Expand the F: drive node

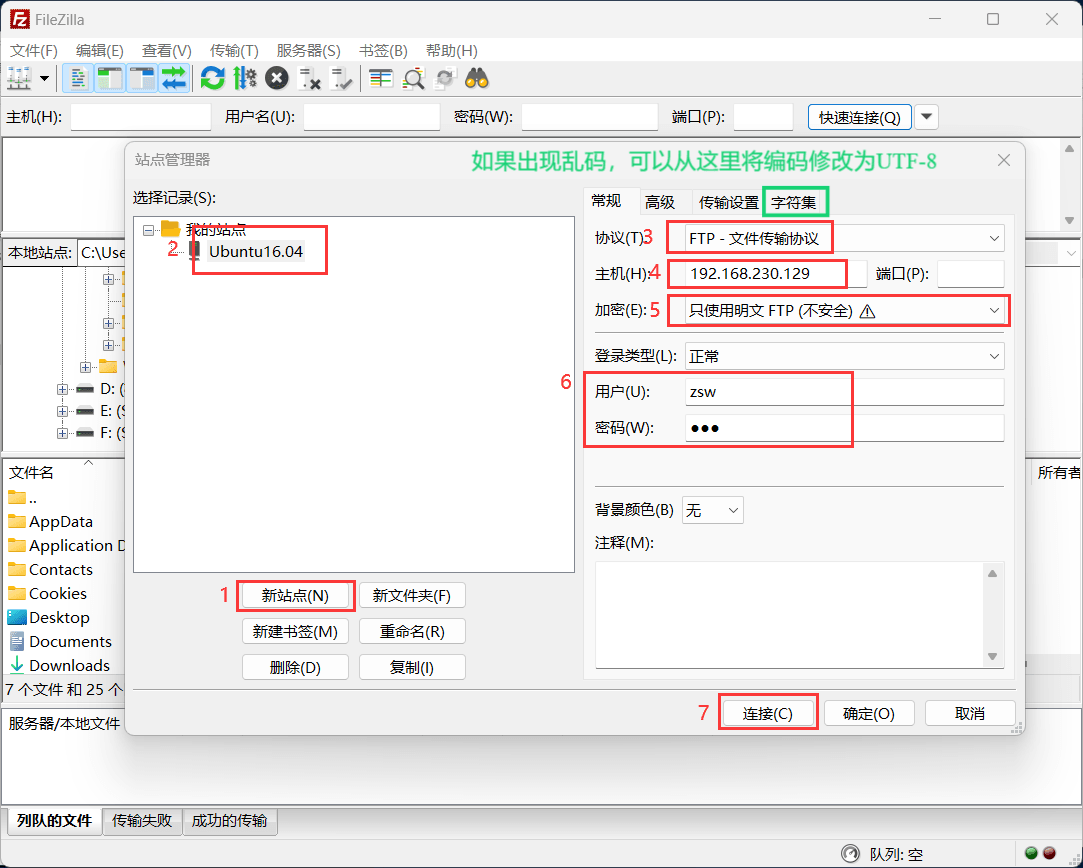[x=62, y=434]
